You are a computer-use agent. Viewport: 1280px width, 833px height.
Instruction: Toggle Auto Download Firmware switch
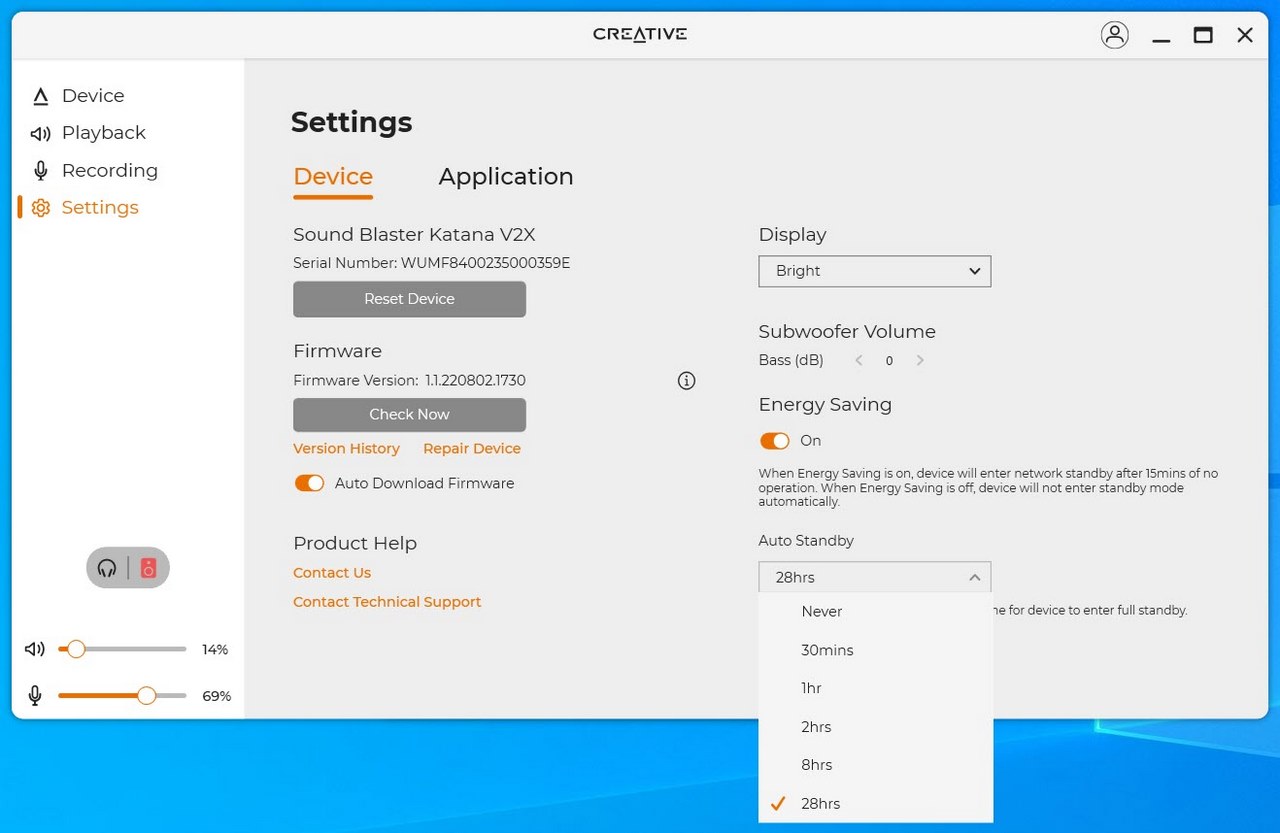[x=309, y=483]
